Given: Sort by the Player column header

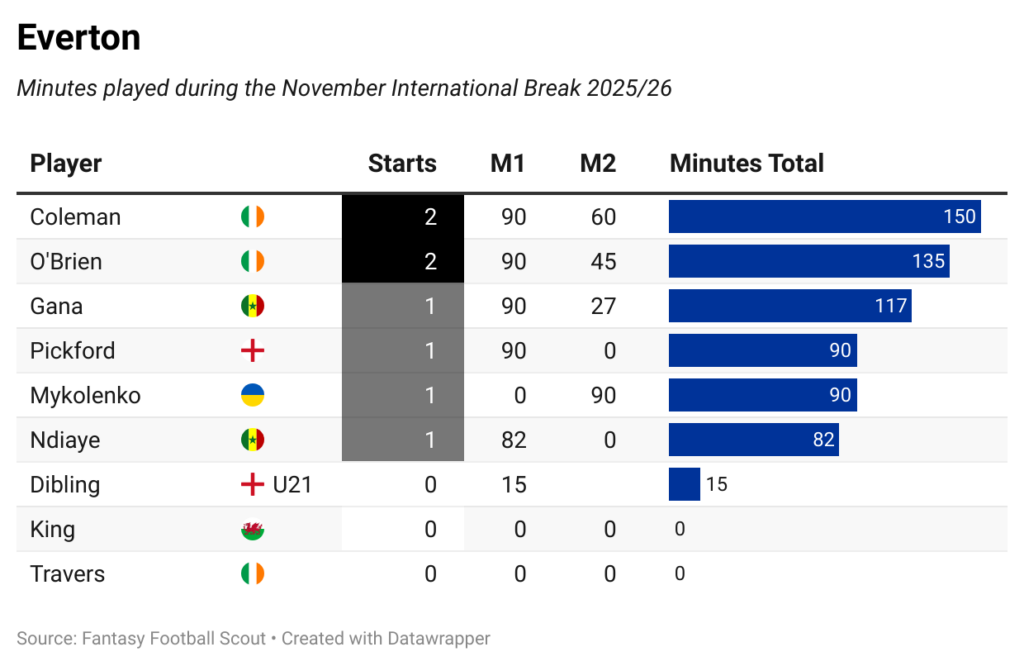Looking at the screenshot, I should tap(66, 164).
